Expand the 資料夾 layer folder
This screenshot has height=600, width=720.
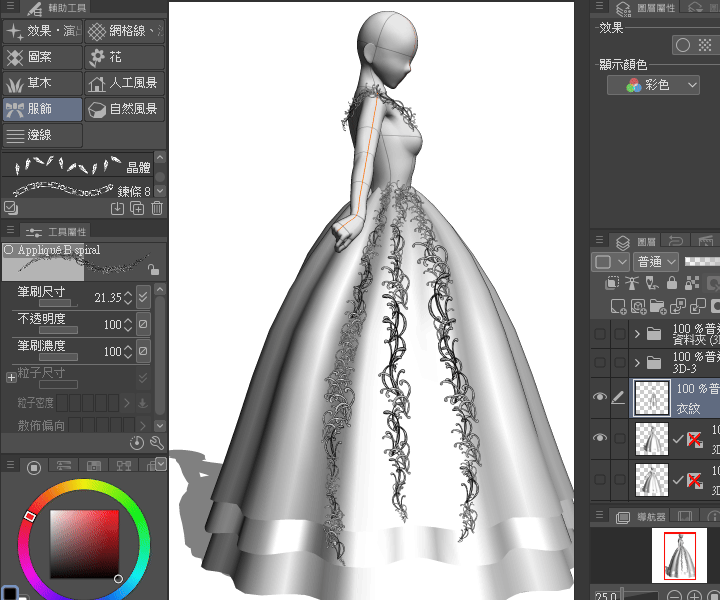point(637,334)
